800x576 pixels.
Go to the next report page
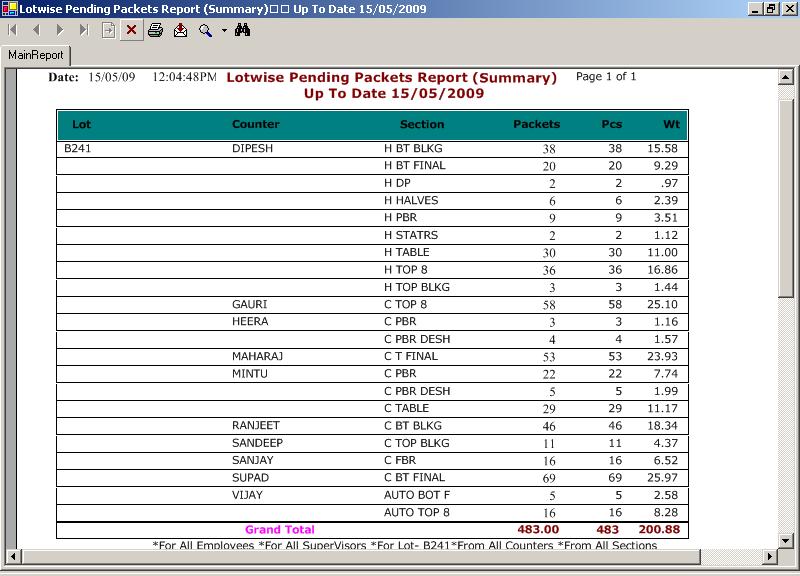[60, 31]
